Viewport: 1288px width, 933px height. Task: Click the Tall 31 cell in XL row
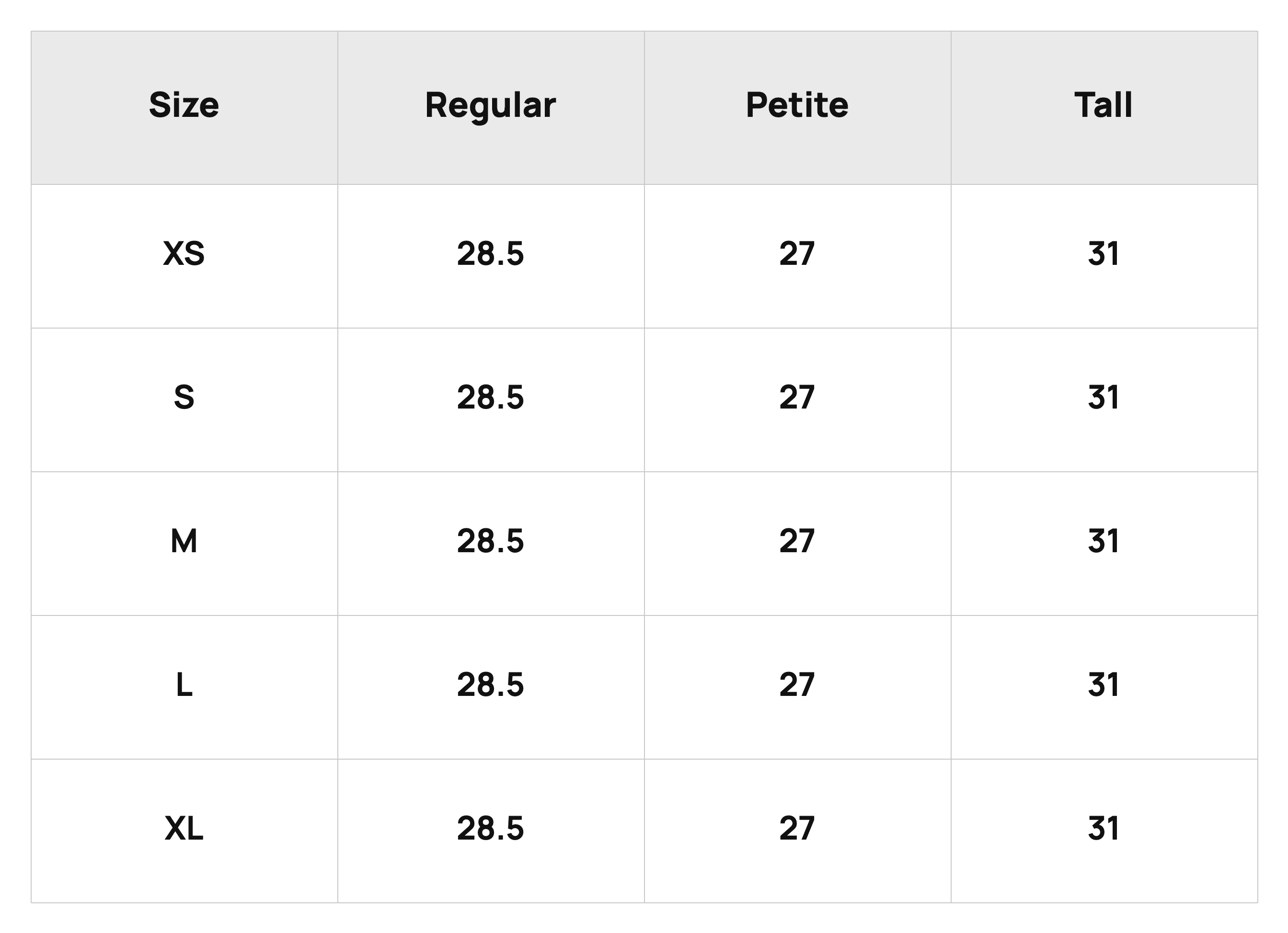pyautogui.click(x=1104, y=828)
